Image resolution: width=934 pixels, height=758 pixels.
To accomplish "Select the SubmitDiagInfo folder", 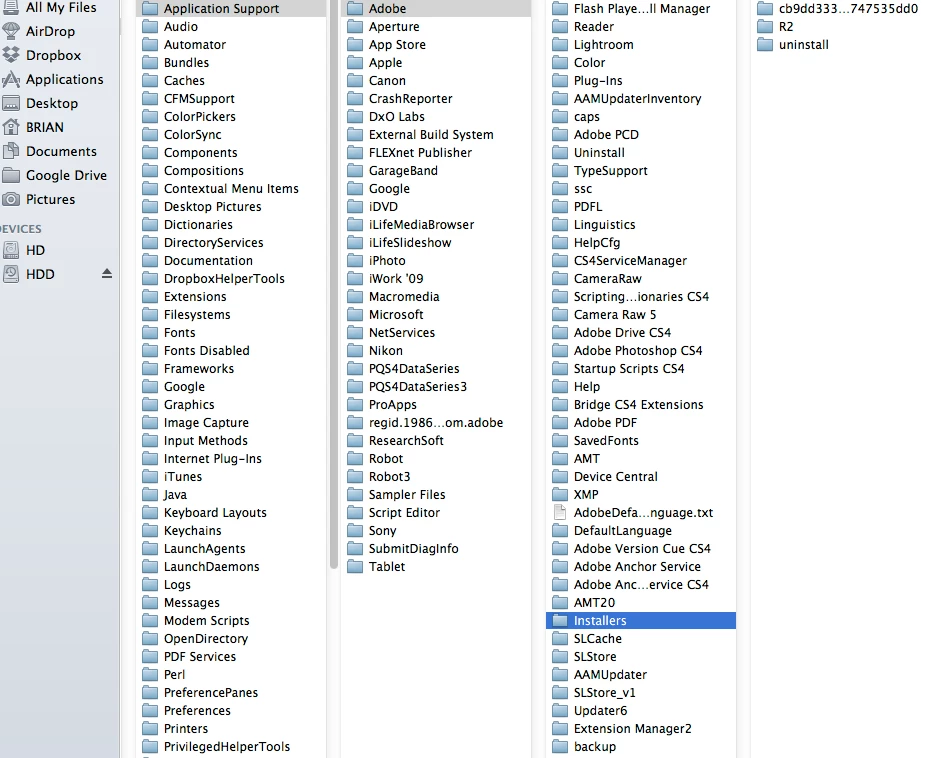I will pyautogui.click(x=436, y=548).
